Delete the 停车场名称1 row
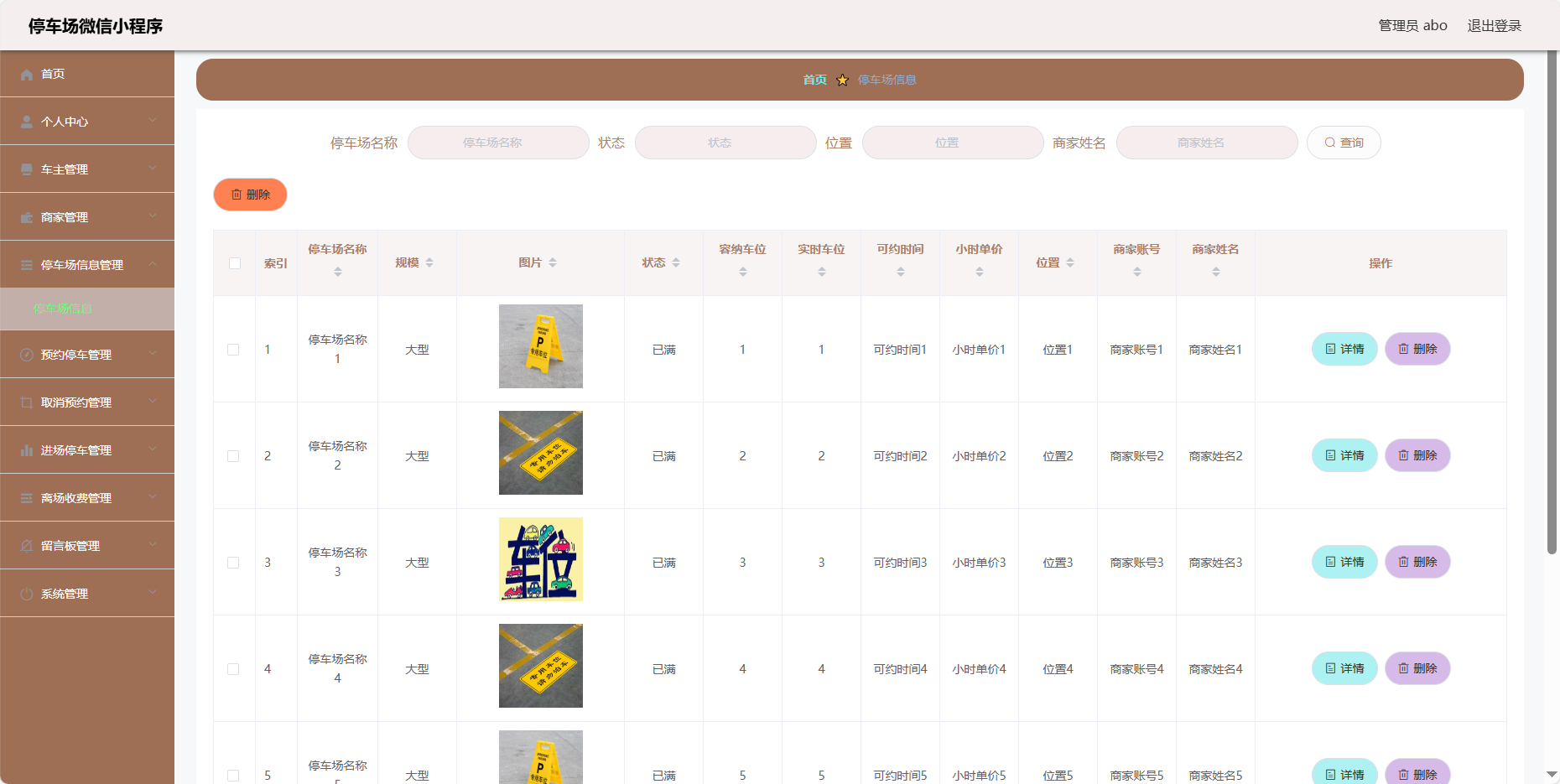Viewport: 1560px width, 784px height. coord(1417,349)
